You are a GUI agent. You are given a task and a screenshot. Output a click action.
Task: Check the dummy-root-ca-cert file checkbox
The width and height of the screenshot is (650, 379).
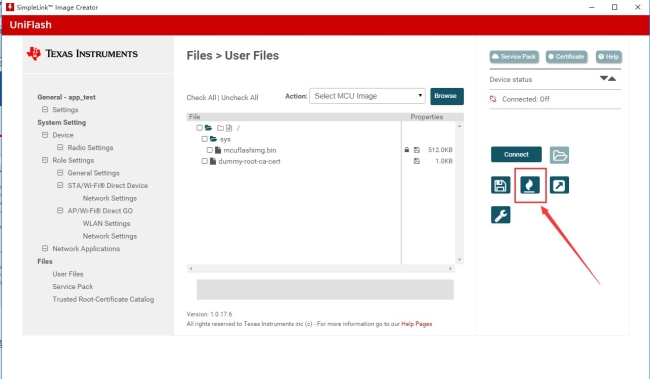coord(204,161)
